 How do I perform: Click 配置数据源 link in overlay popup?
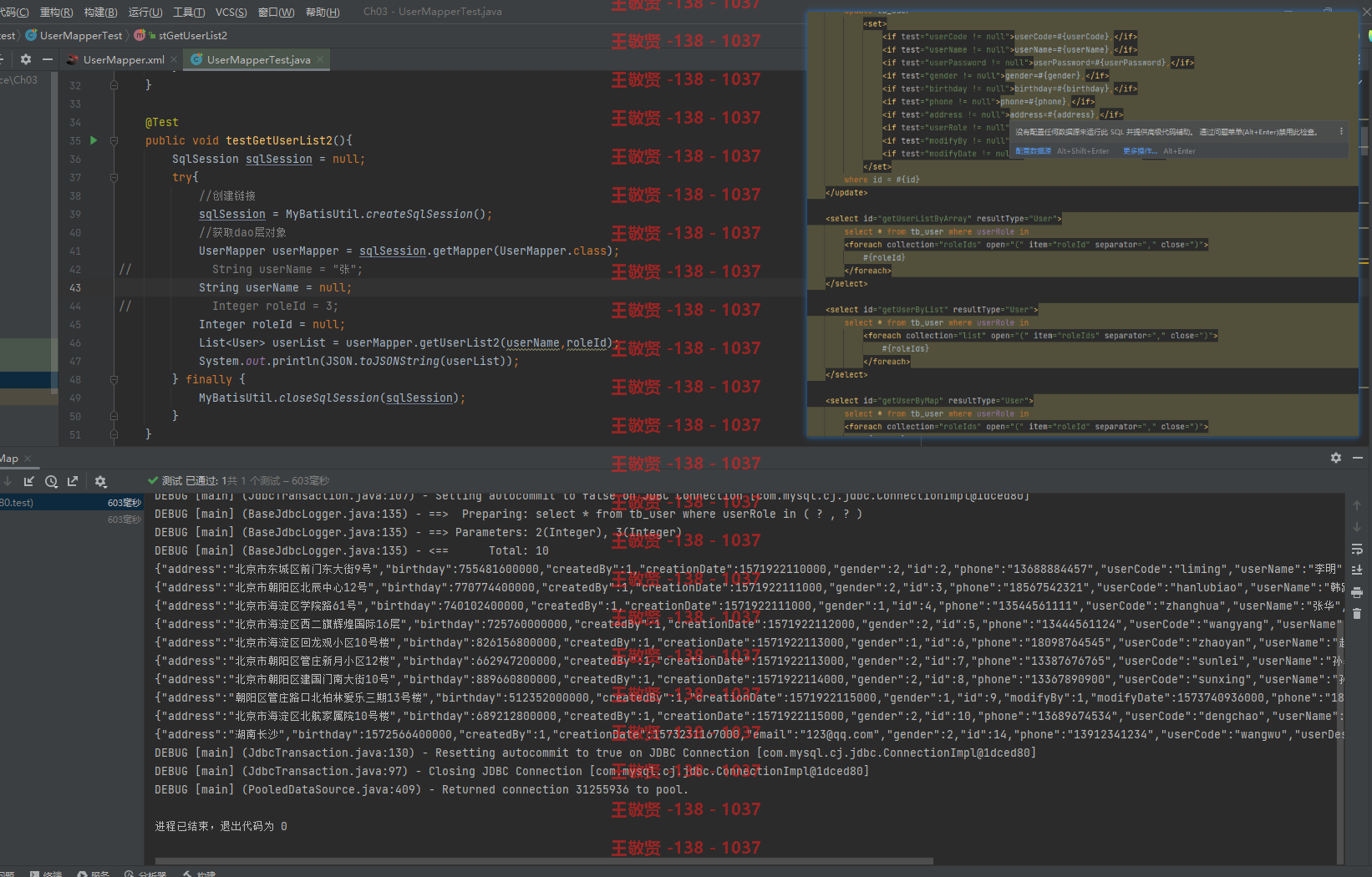[x=1033, y=151]
